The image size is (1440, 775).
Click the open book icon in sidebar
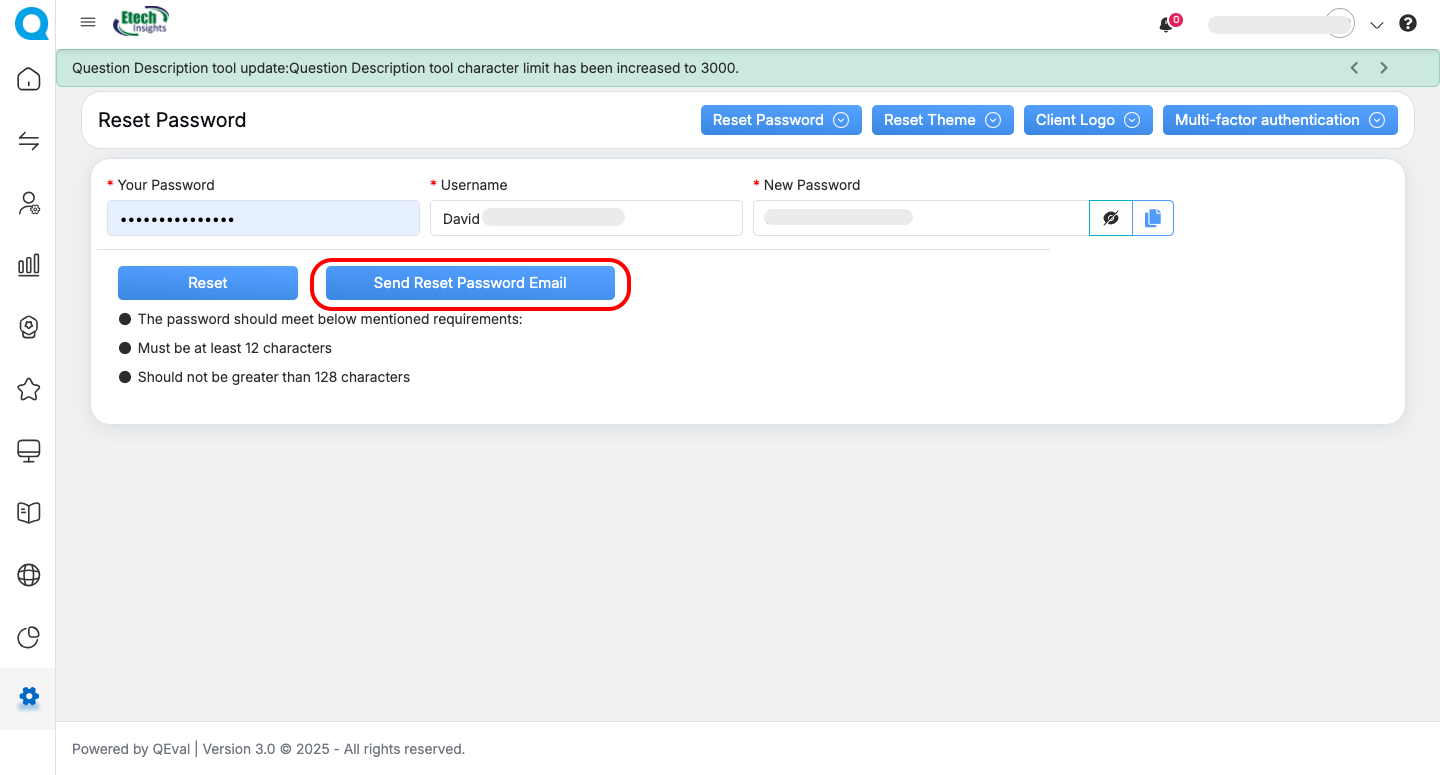pos(29,513)
